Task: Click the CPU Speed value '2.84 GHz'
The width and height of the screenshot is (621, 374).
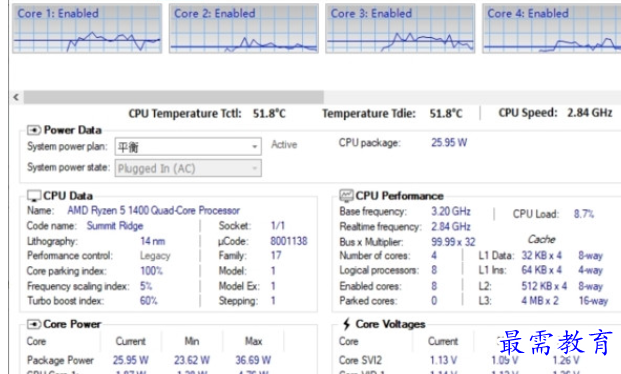Action: [590, 113]
